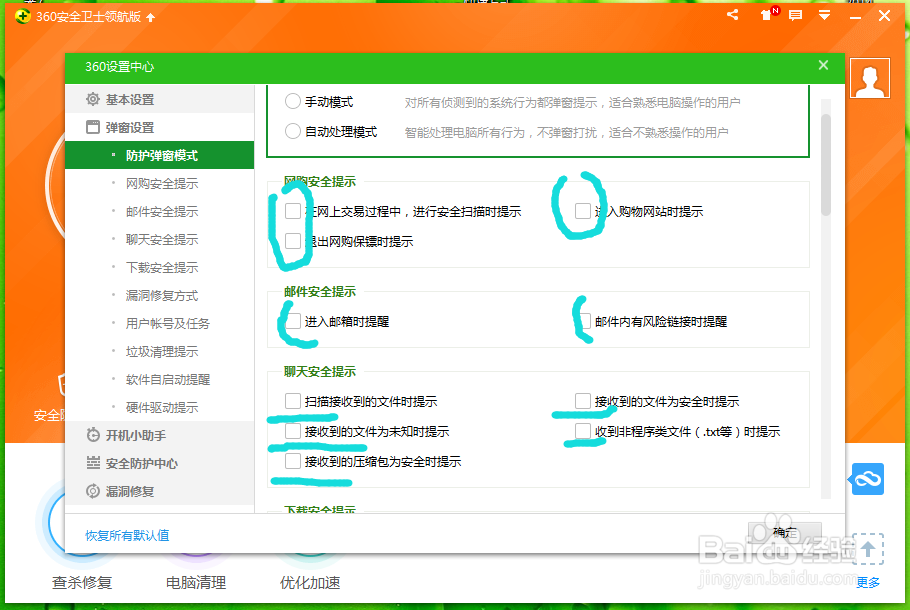Screen dimensions: 910x610
Task: Check 进入邮箱时提醒 box
Action: tap(293, 321)
